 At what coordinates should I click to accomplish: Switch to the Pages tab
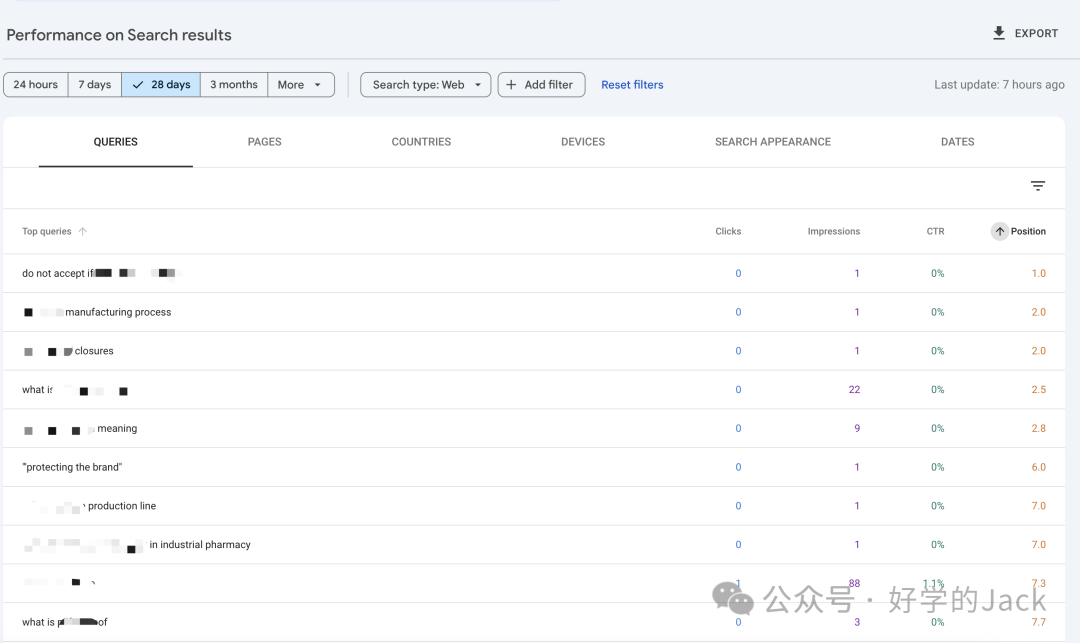pos(264,142)
